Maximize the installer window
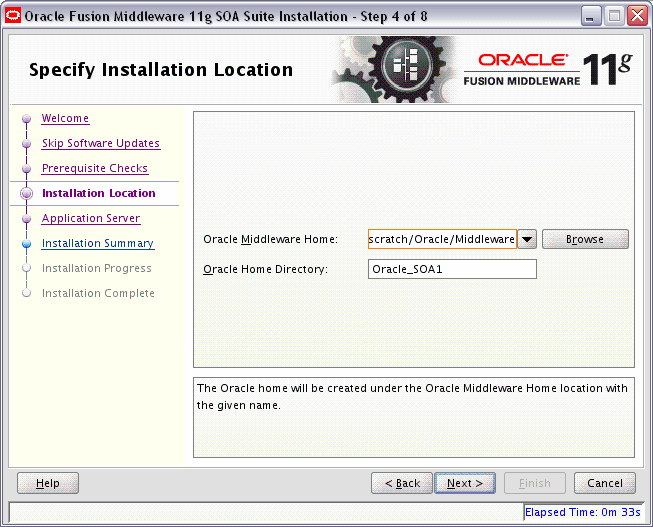Screen dimensions: 653x527 [614, 16]
